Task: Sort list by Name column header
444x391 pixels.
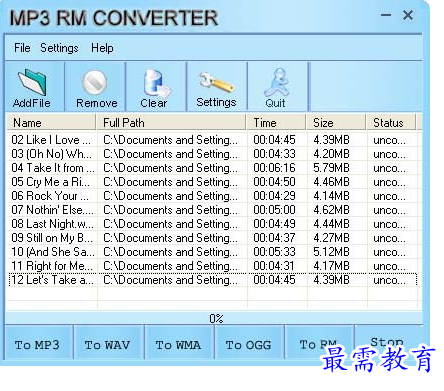Action: coord(51,123)
